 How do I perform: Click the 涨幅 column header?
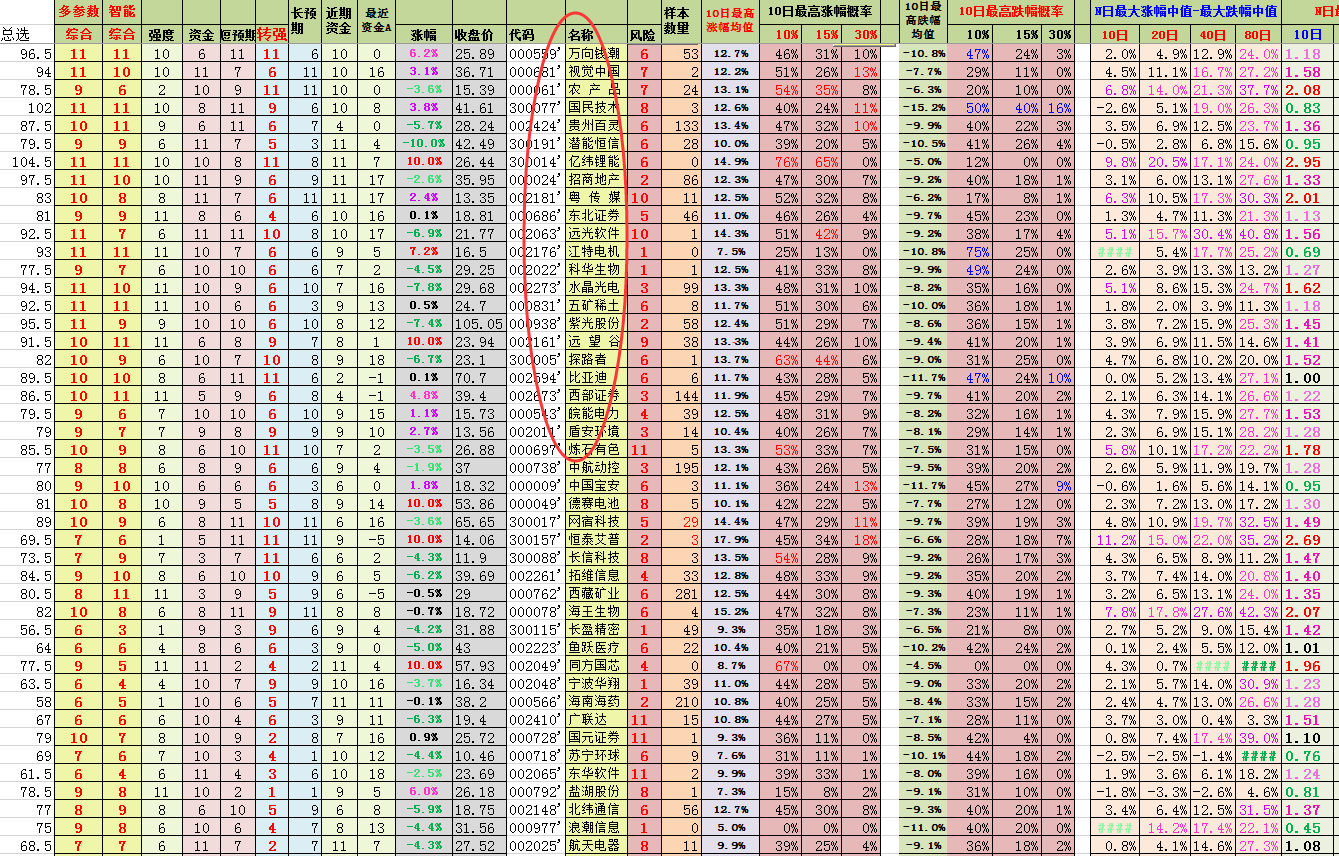coord(423,34)
